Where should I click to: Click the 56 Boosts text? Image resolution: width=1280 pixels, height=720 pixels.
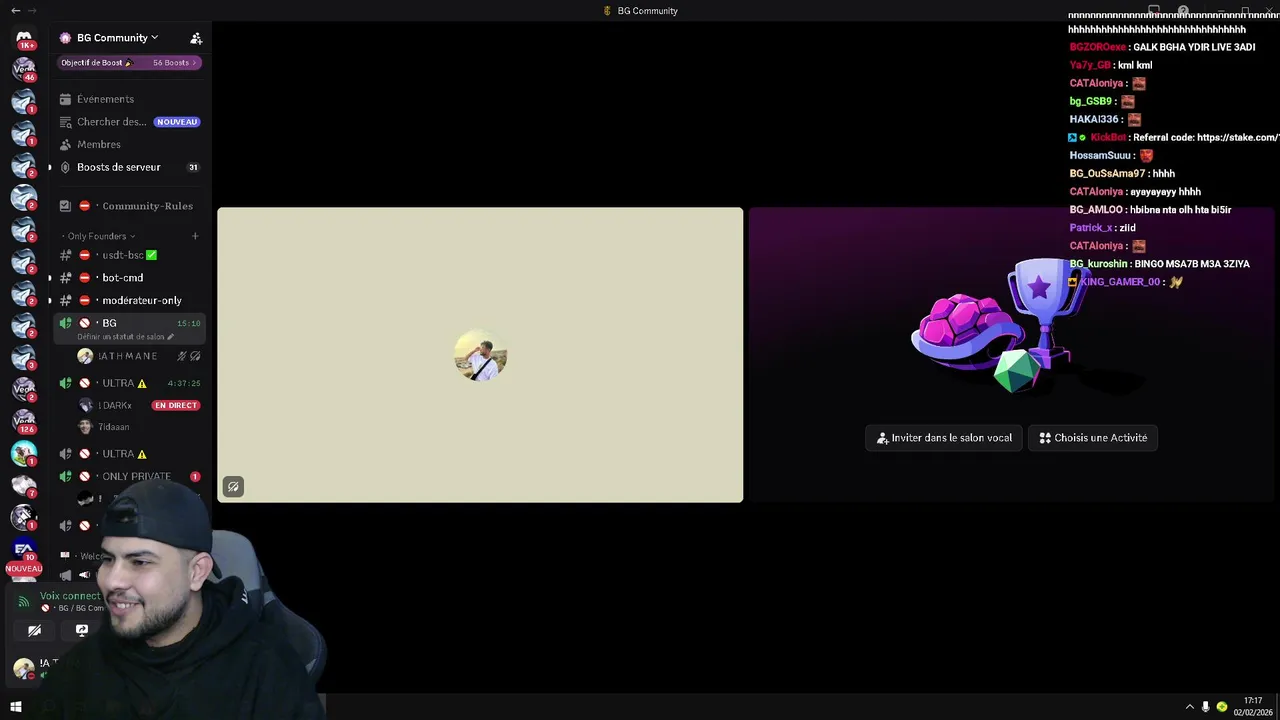(171, 63)
